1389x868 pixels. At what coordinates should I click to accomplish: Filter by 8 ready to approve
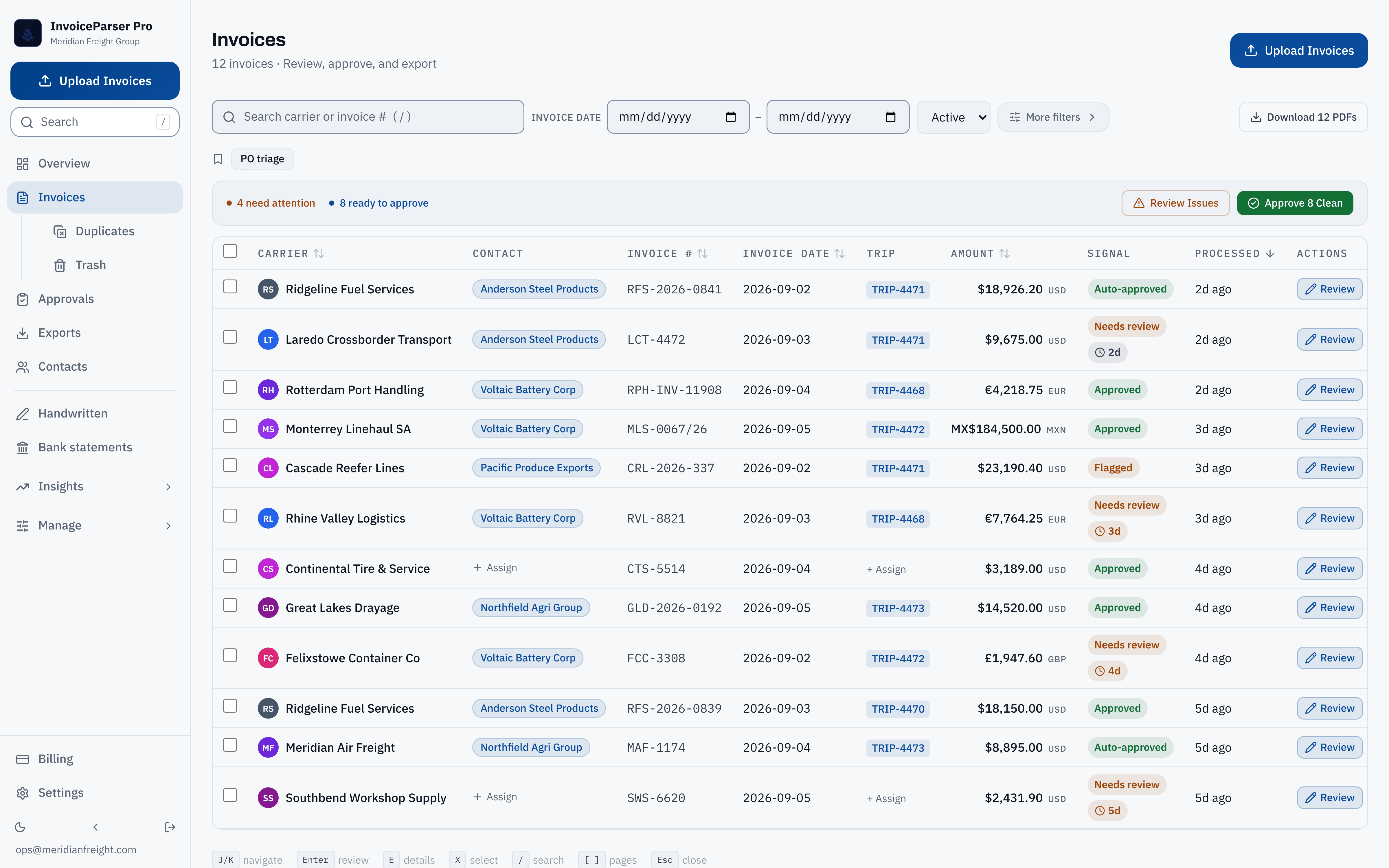coord(378,203)
